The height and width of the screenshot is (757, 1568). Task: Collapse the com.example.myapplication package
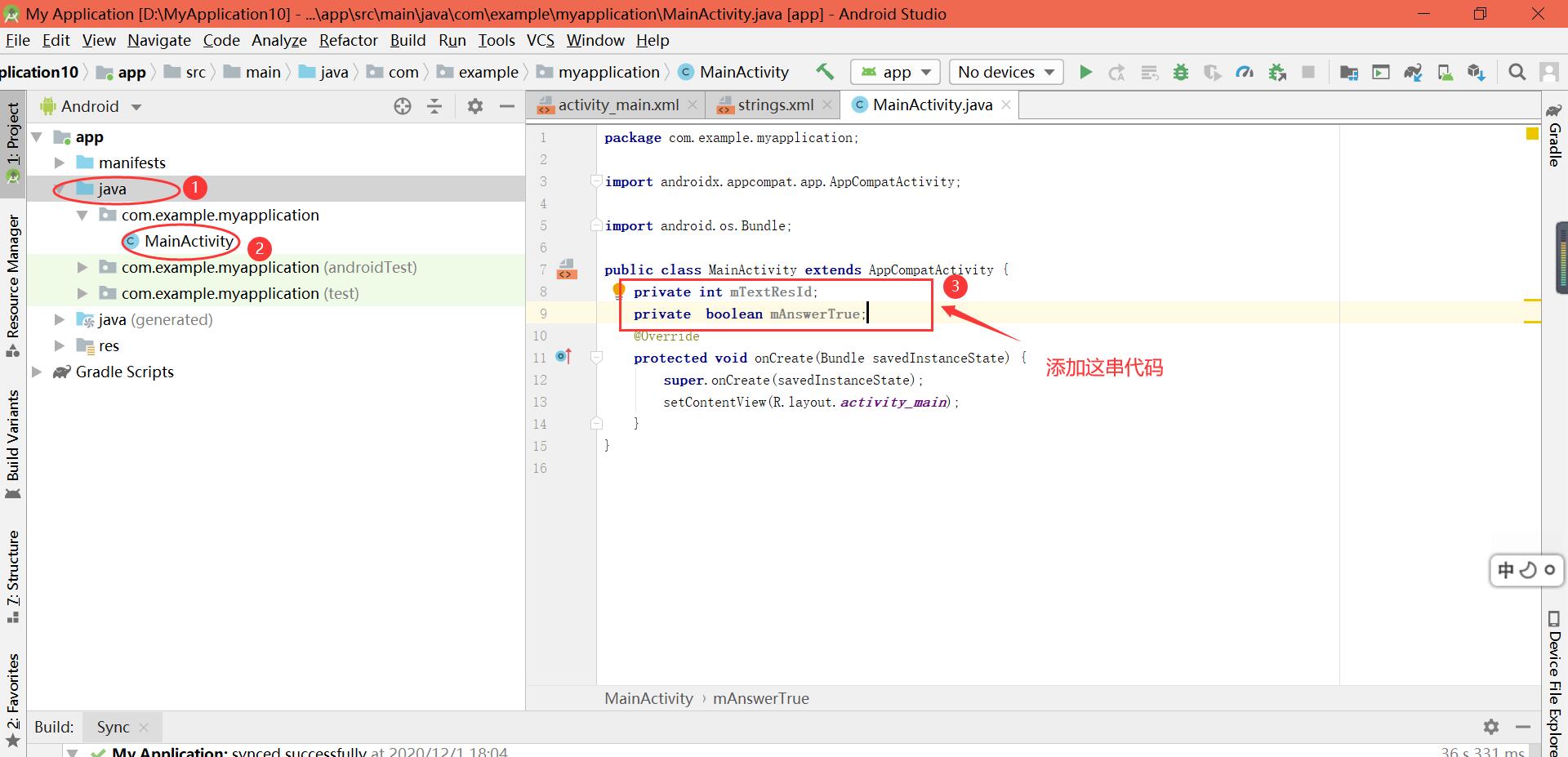coord(82,215)
